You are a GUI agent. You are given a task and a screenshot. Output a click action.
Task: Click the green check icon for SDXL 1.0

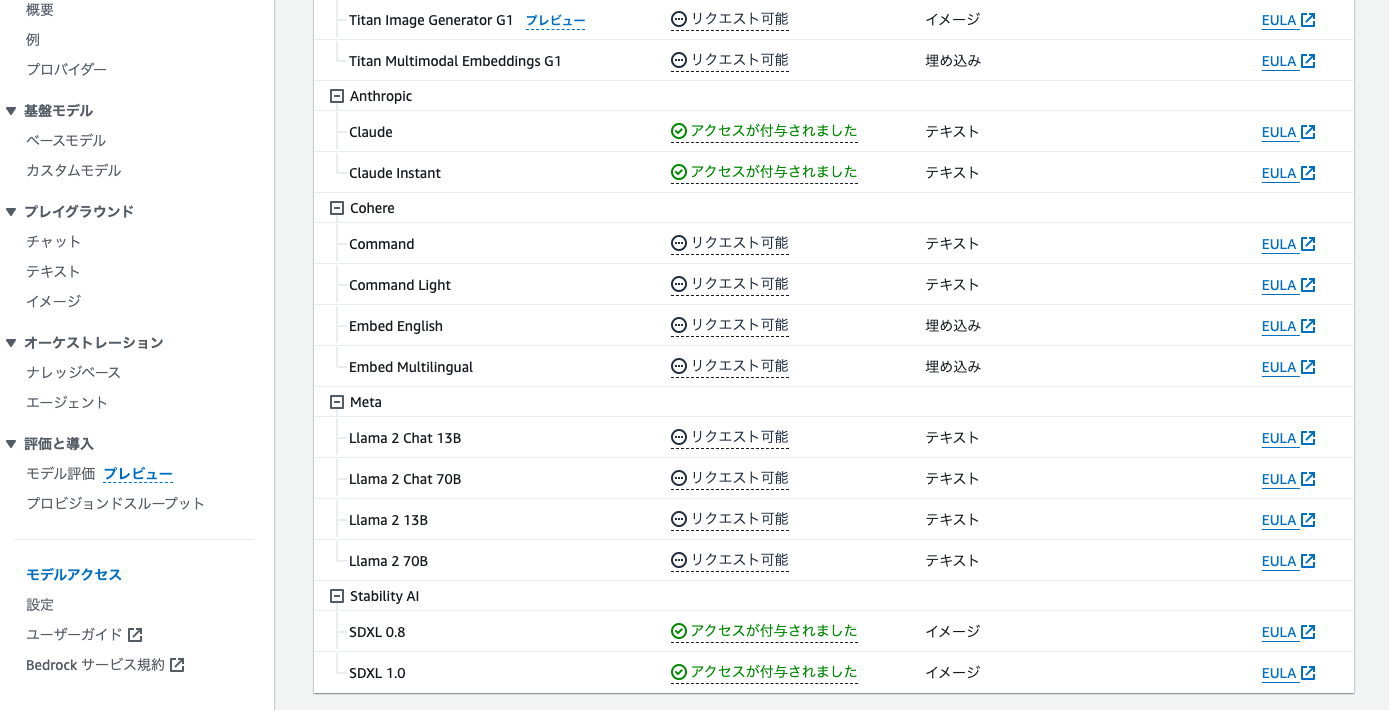(679, 672)
